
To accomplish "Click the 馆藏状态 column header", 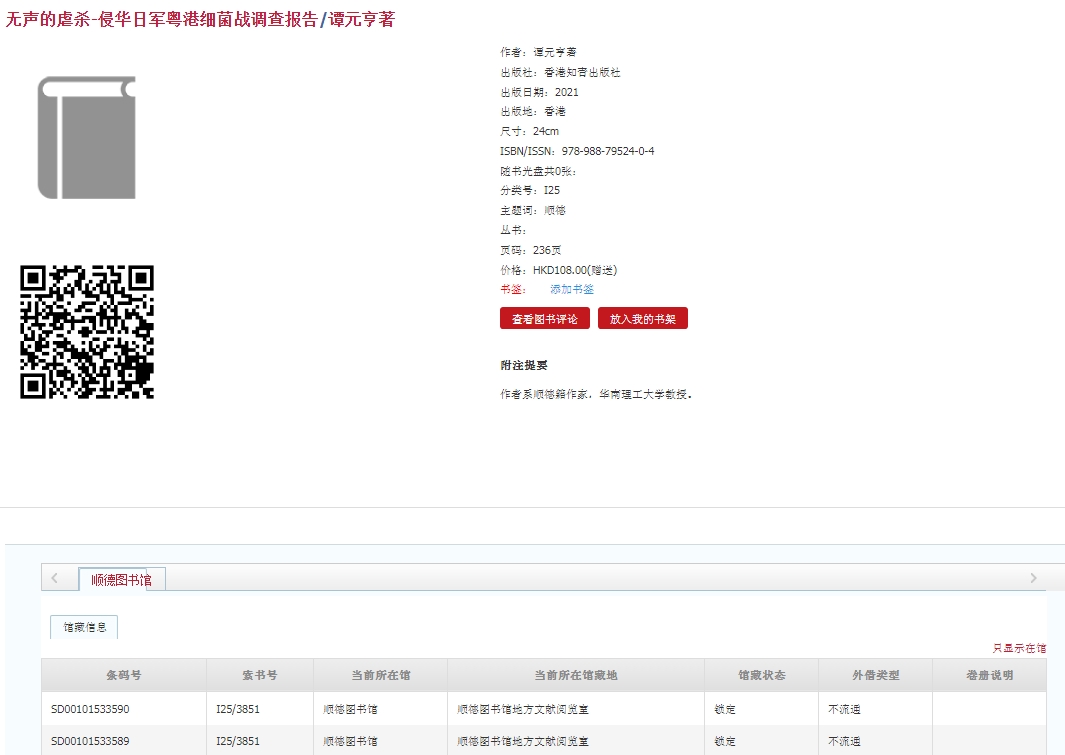I will [x=761, y=675].
